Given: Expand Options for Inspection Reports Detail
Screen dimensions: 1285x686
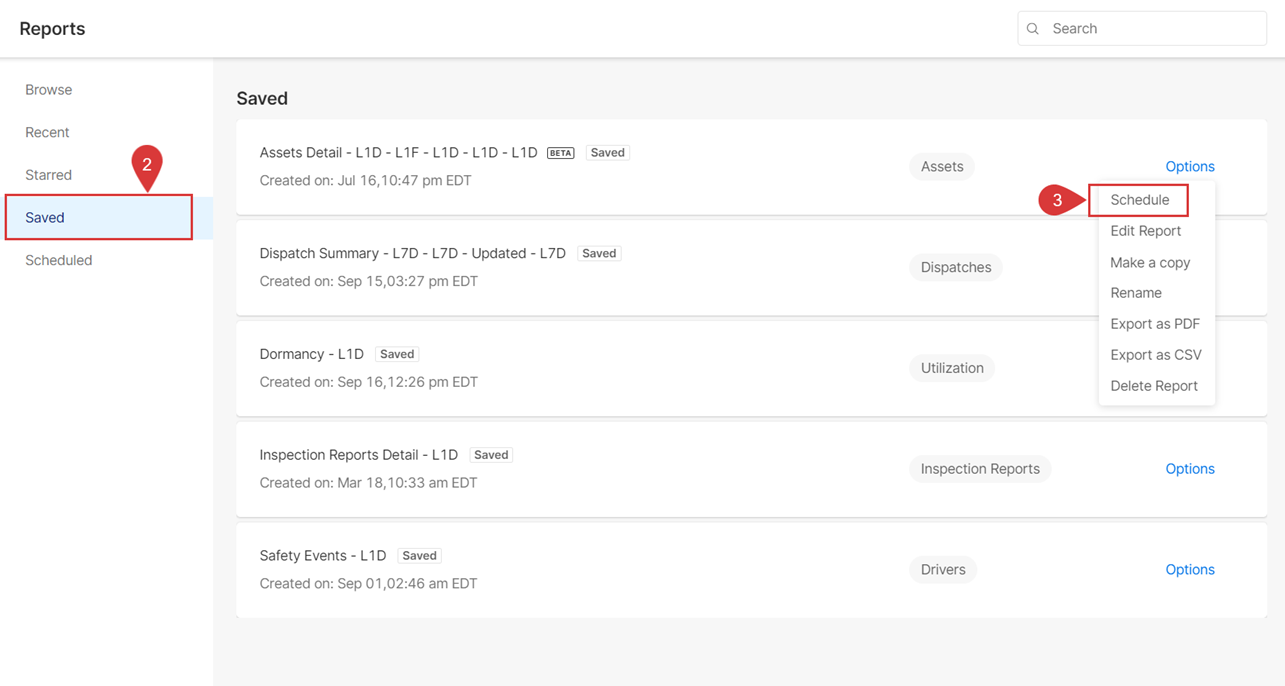Looking at the screenshot, I should point(1189,469).
